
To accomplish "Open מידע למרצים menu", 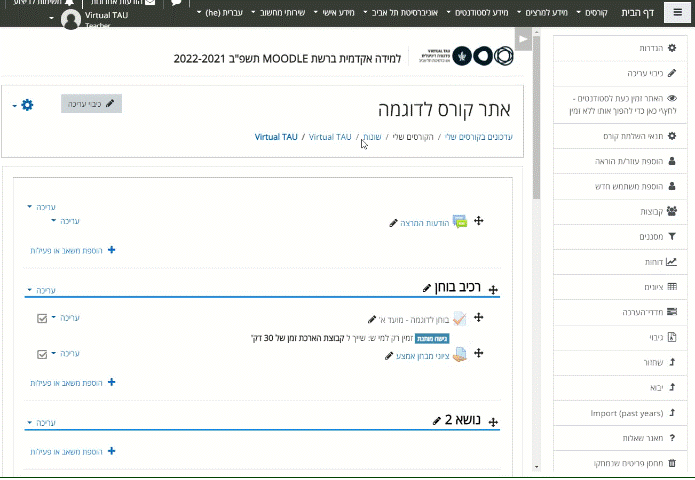I will tap(543, 12).
